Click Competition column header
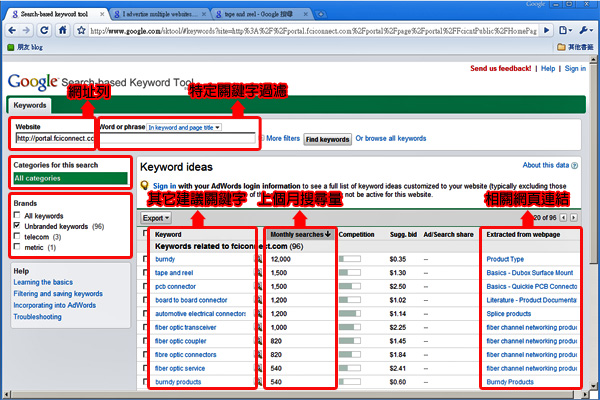This screenshot has width=600, height=400. (x=356, y=234)
